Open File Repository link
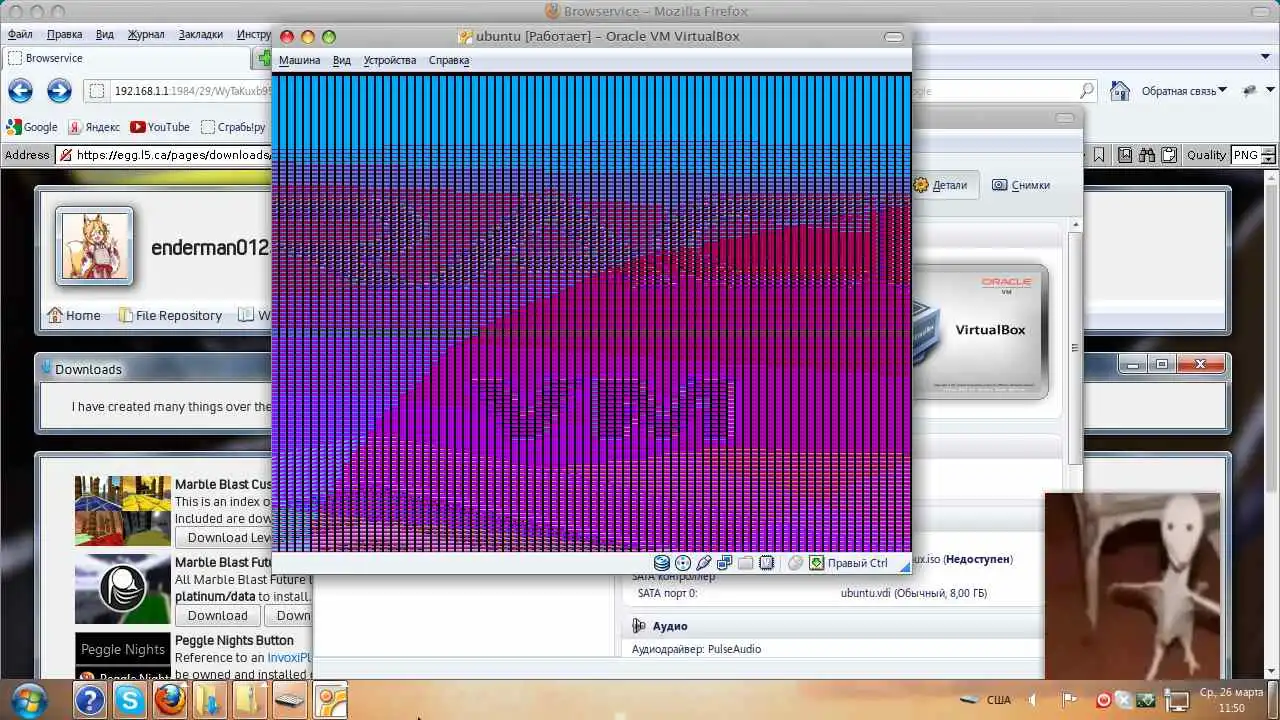 pyautogui.click(x=170, y=315)
